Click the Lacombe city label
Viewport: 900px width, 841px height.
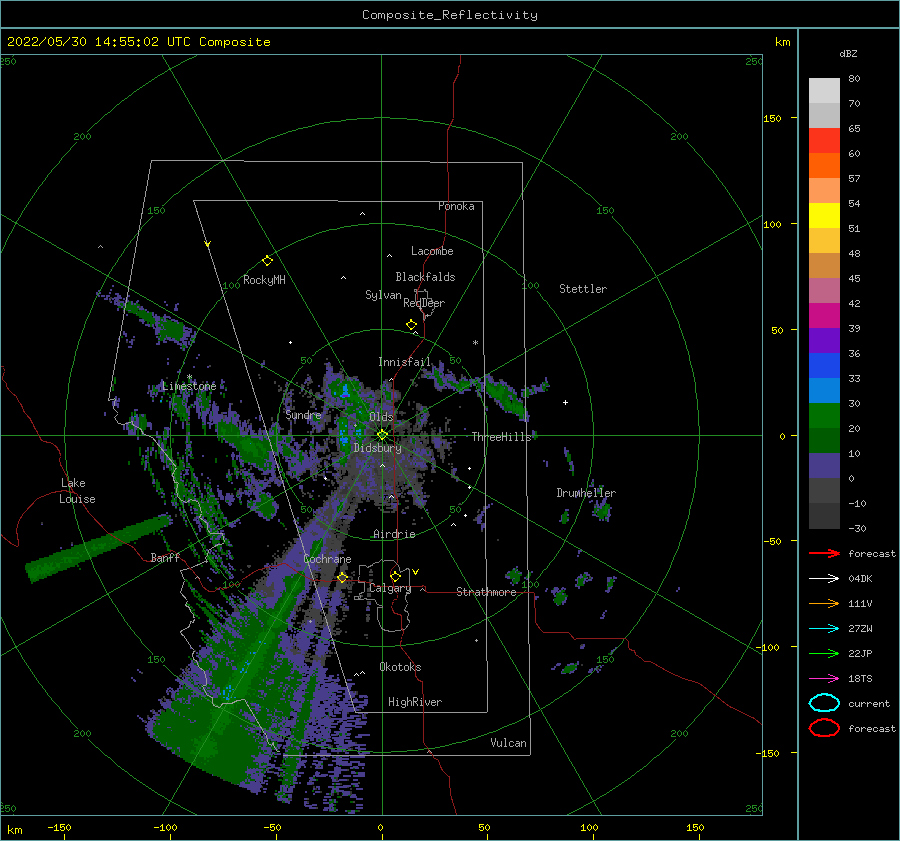432,251
